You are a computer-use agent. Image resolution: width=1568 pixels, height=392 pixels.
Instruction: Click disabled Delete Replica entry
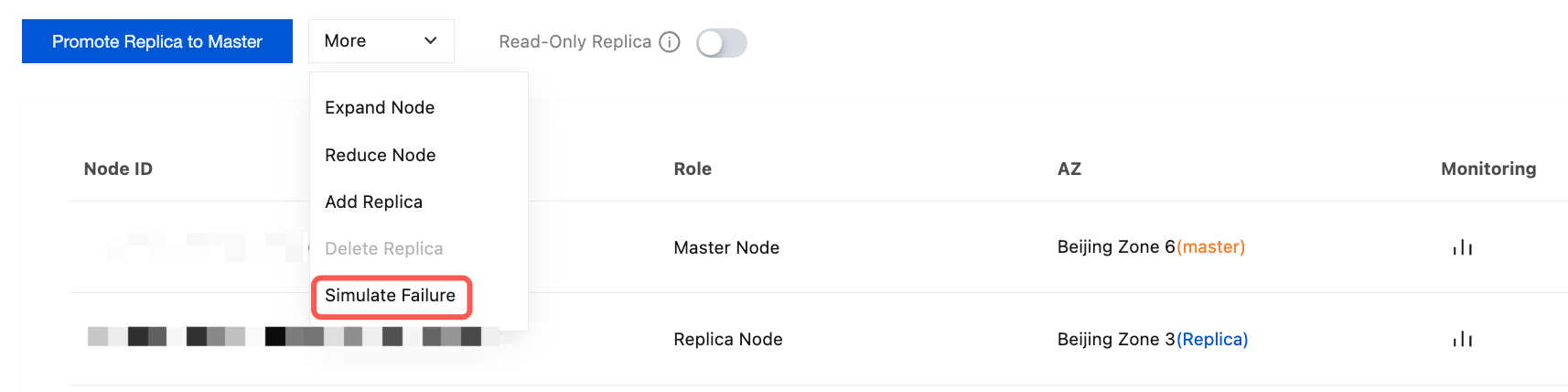pyautogui.click(x=383, y=248)
